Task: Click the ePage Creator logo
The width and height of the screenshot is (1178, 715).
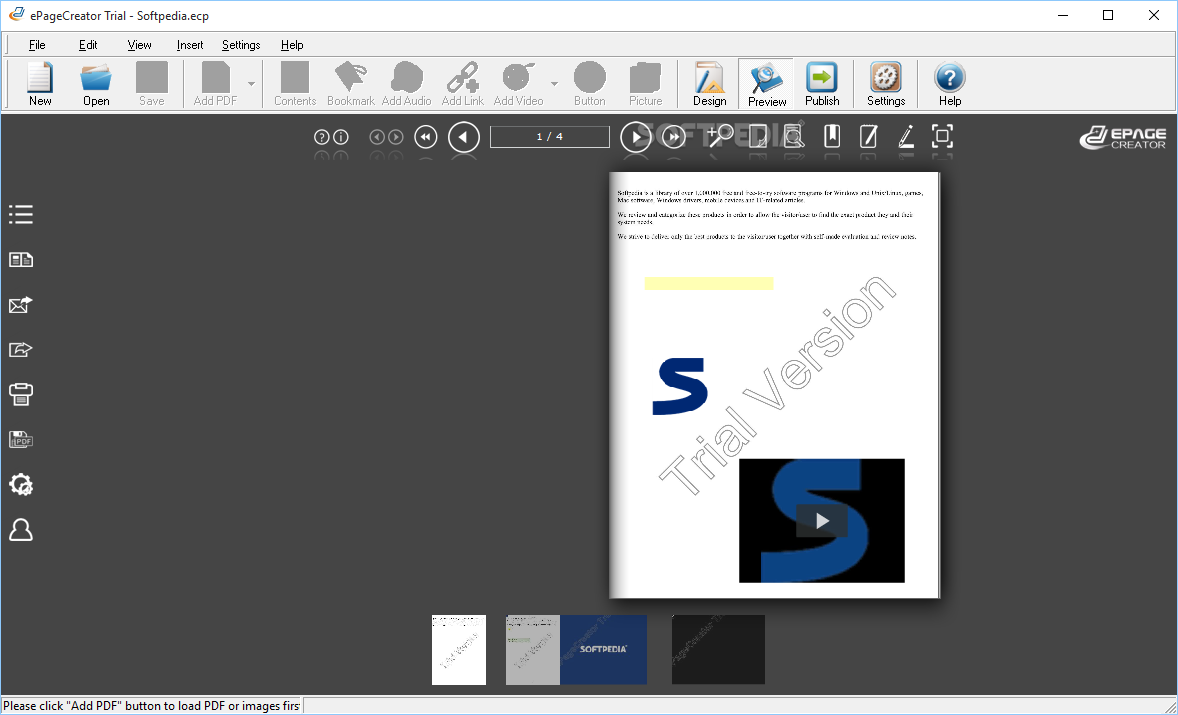Action: click(1122, 137)
